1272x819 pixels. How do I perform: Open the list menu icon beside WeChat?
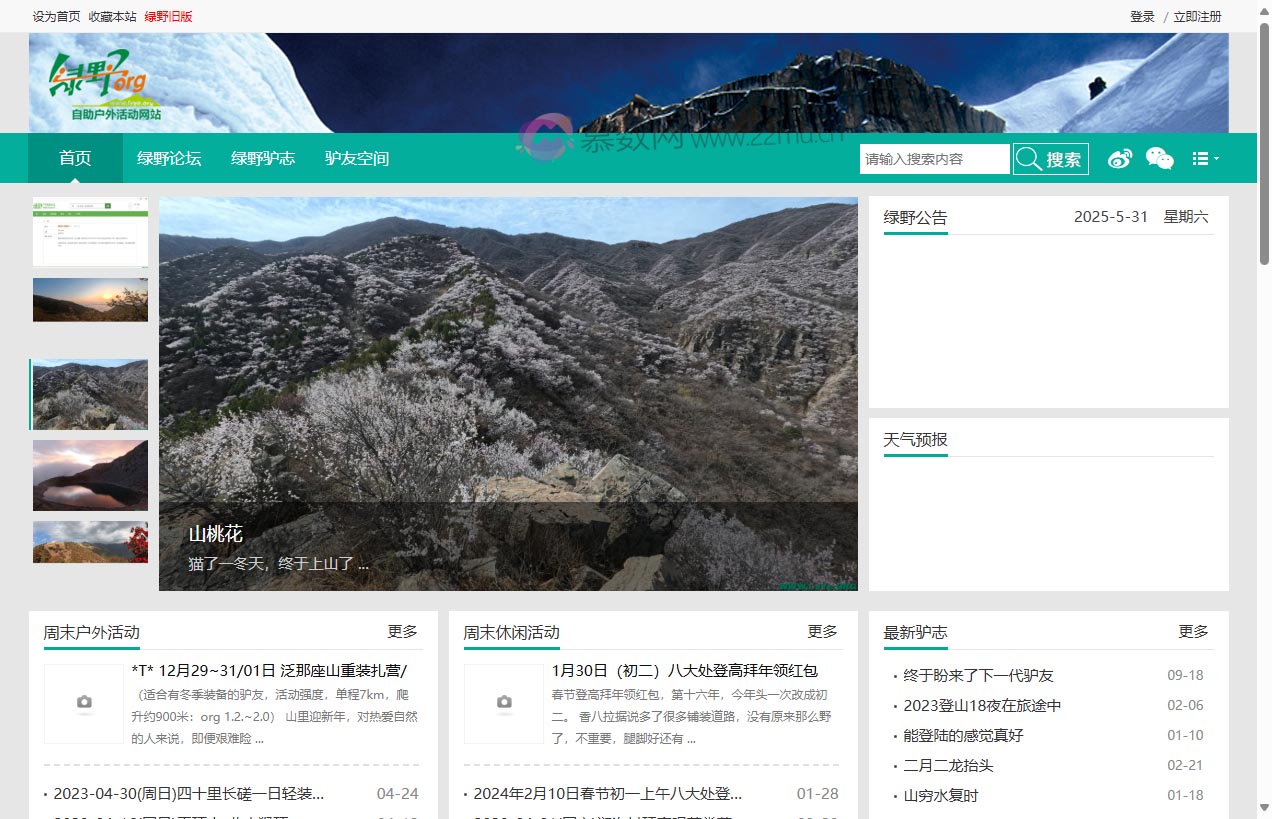click(1200, 158)
